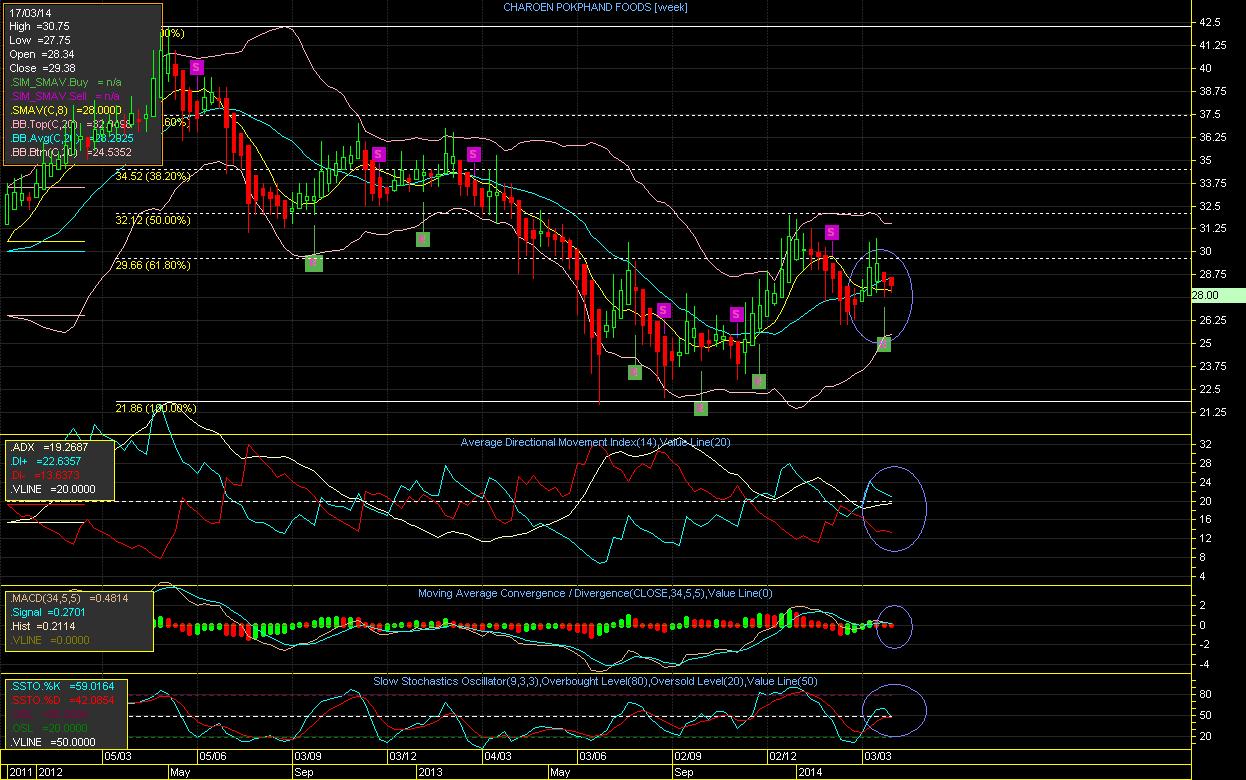Viewport: 1246px width, 780px height.
Task: Select the 04/03 date on the time axis
Action: [x=496, y=757]
